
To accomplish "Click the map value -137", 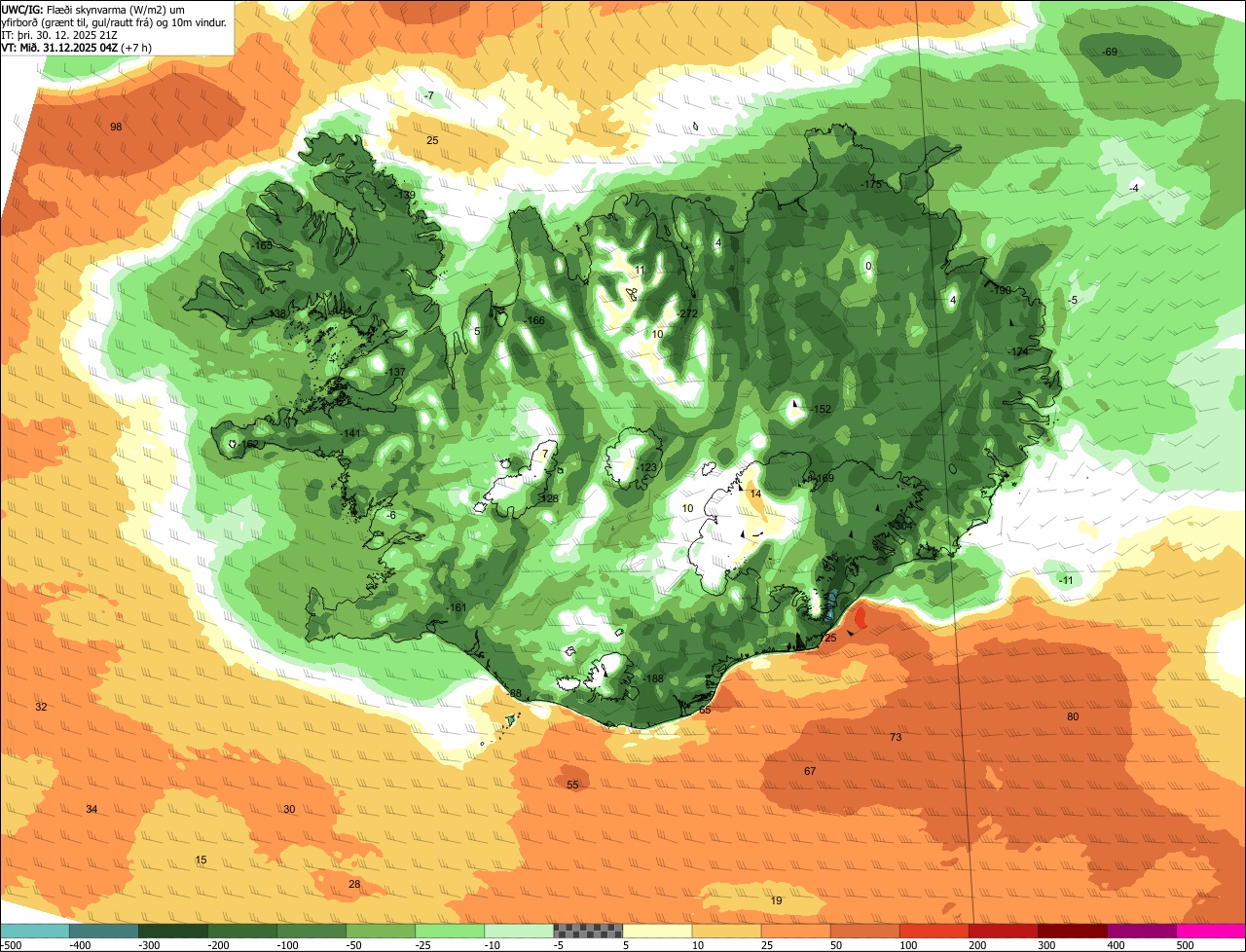I will pos(396,373).
